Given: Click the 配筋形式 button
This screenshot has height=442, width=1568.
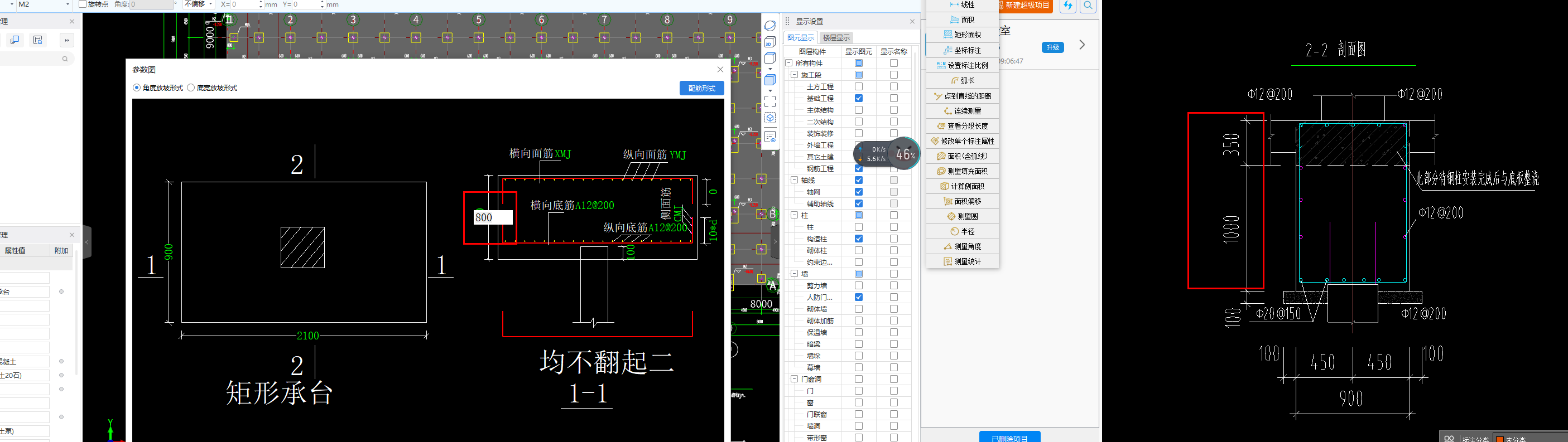Looking at the screenshot, I should [x=702, y=88].
